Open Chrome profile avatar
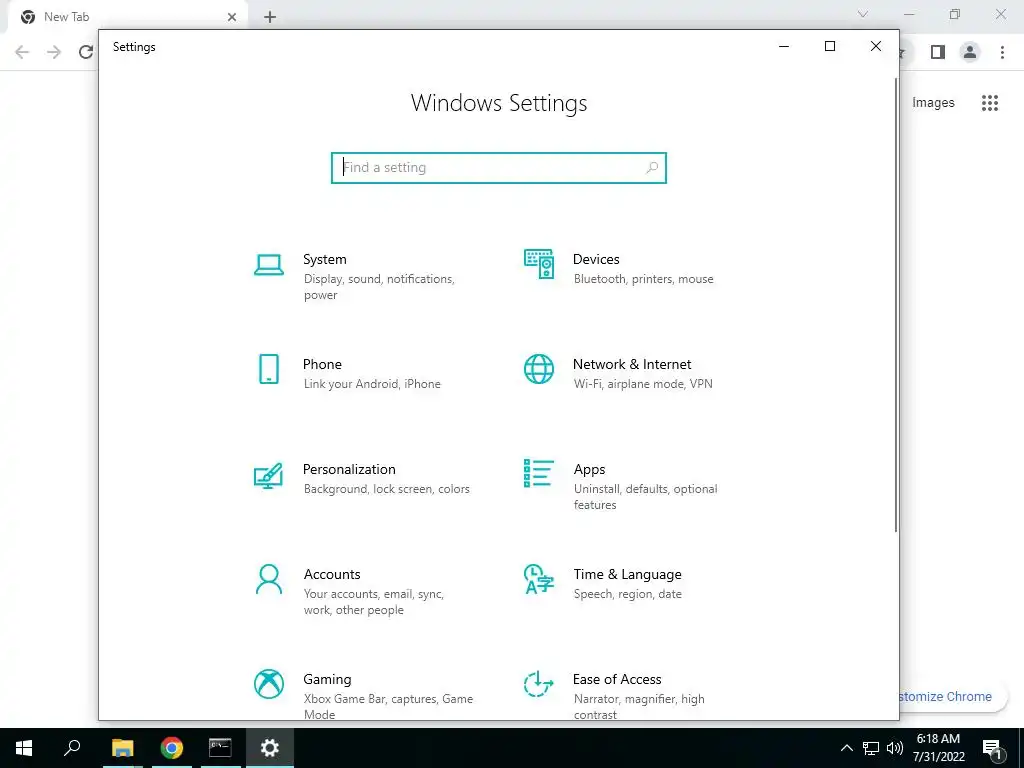This screenshot has width=1024, height=768. click(970, 52)
